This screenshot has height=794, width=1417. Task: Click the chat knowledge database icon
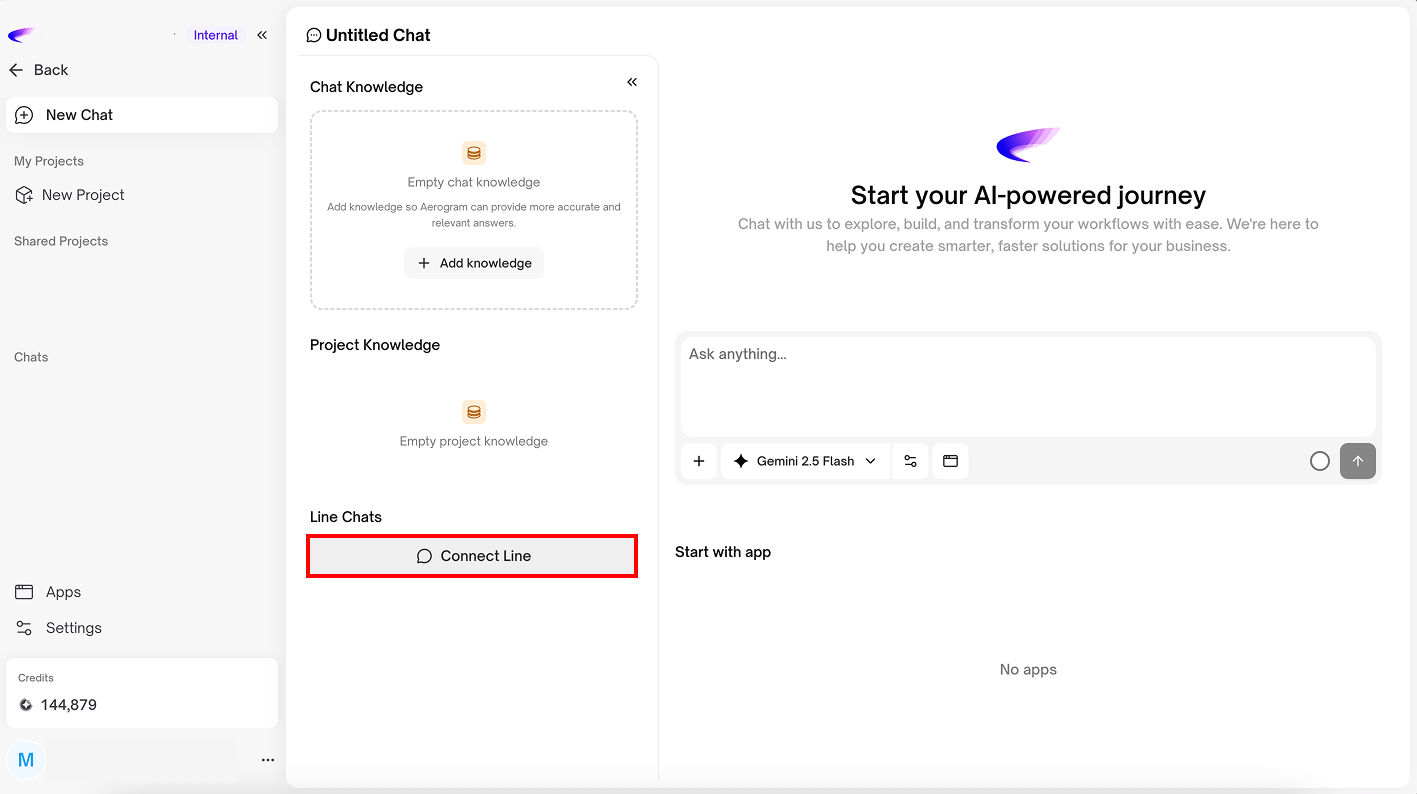point(474,153)
